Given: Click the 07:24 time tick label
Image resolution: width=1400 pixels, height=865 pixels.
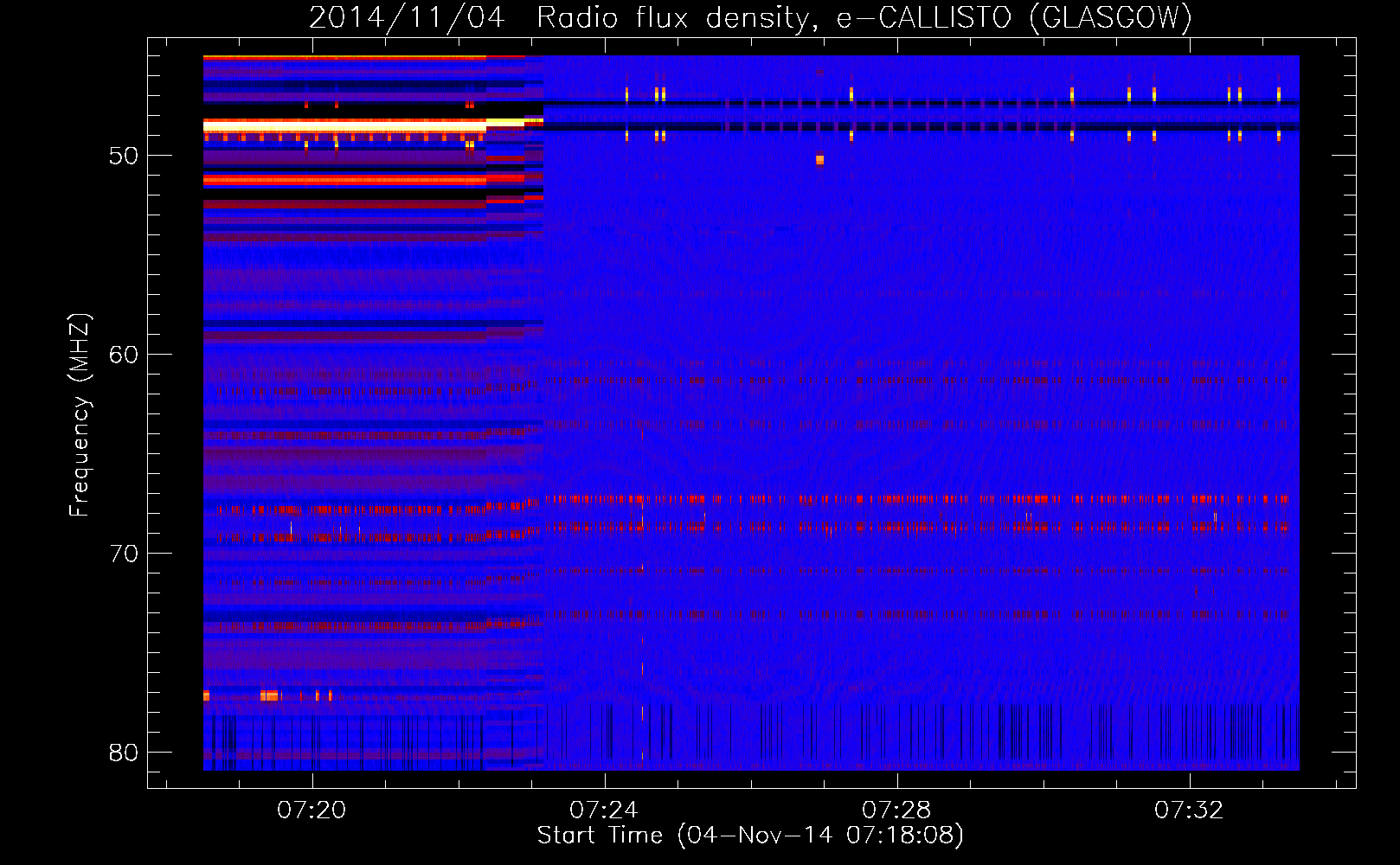Looking at the screenshot, I should click(x=604, y=811).
